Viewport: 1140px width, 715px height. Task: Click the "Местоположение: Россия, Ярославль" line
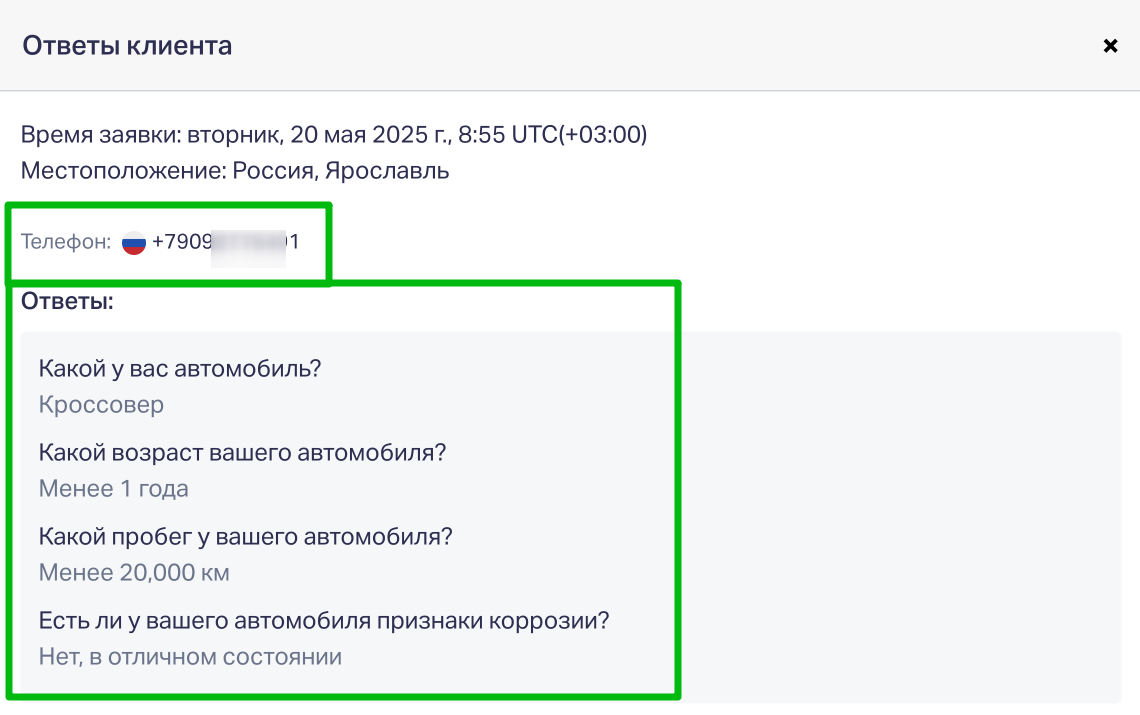click(235, 171)
